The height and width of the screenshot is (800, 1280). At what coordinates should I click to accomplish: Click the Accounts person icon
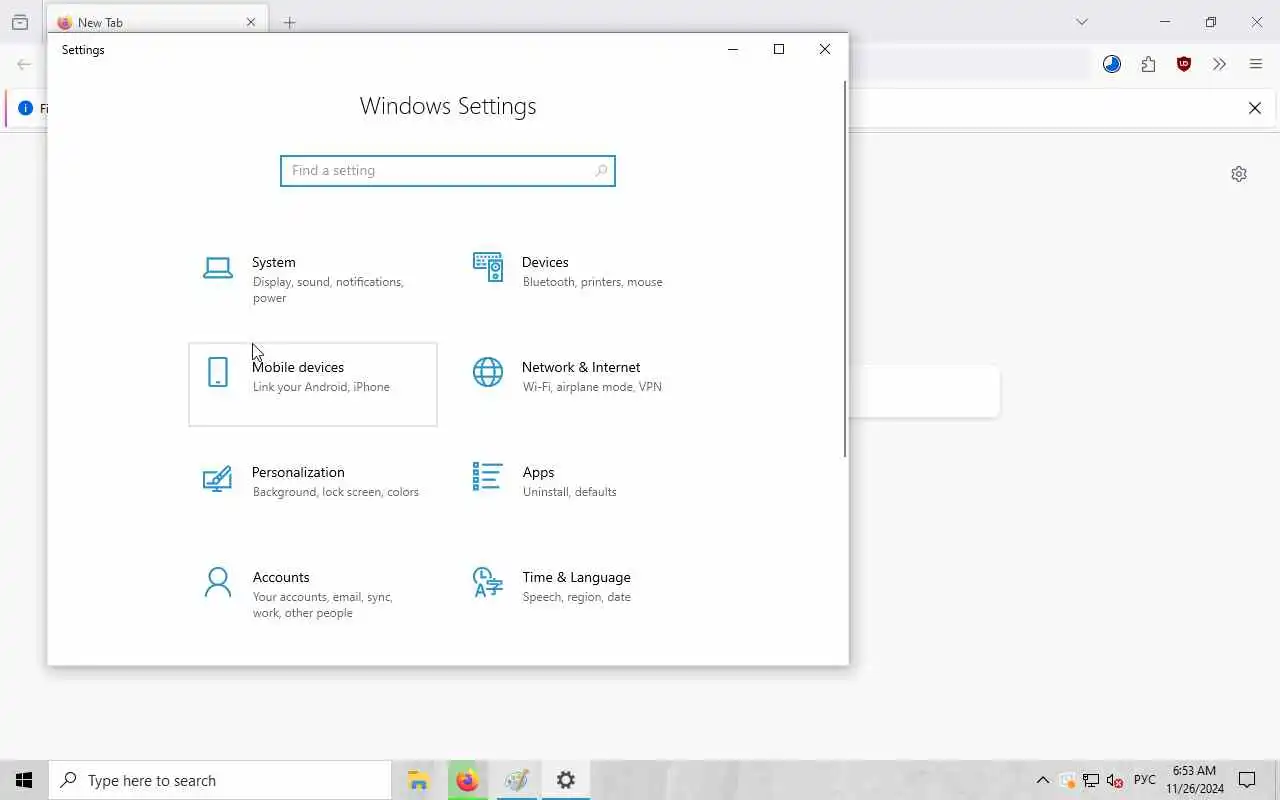click(218, 583)
